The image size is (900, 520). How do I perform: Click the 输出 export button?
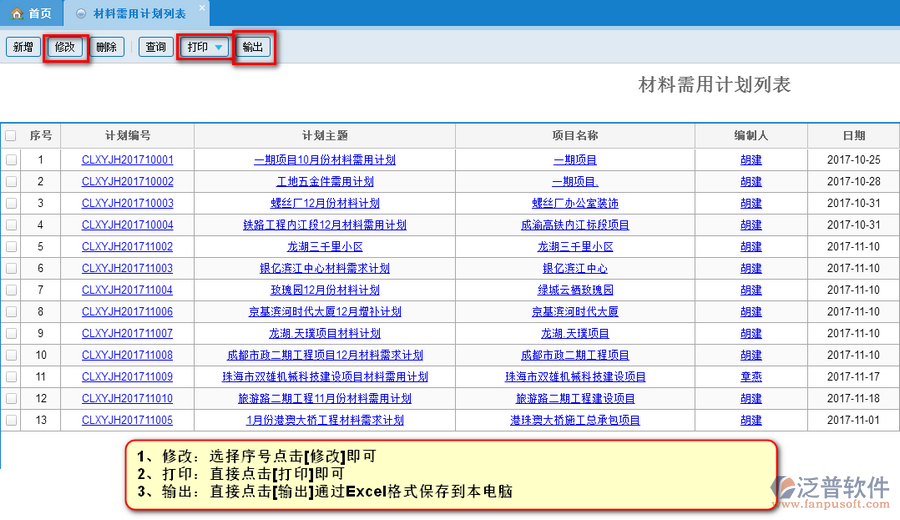[x=253, y=47]
